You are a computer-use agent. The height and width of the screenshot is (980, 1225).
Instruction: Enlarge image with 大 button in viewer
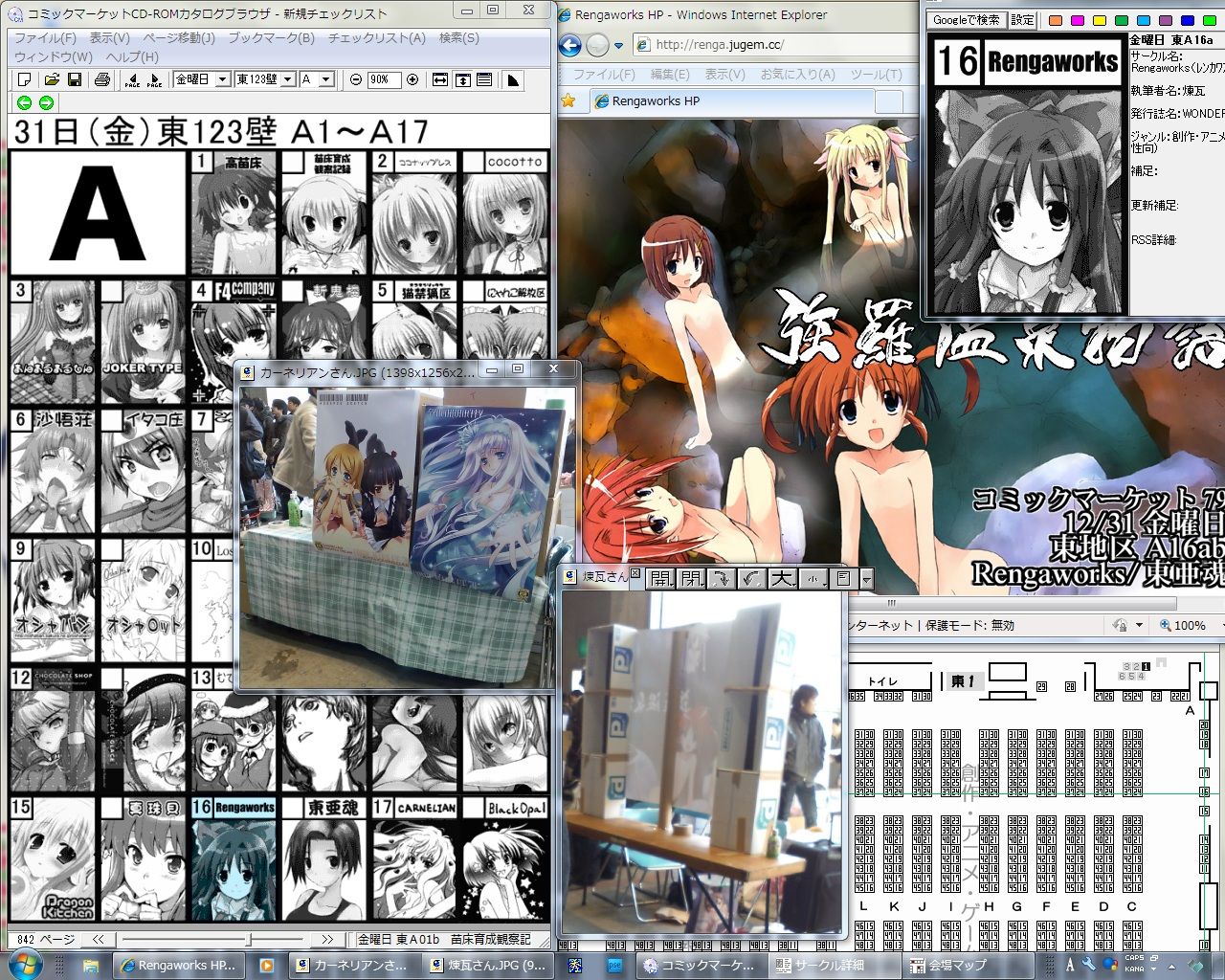(783, 578)
